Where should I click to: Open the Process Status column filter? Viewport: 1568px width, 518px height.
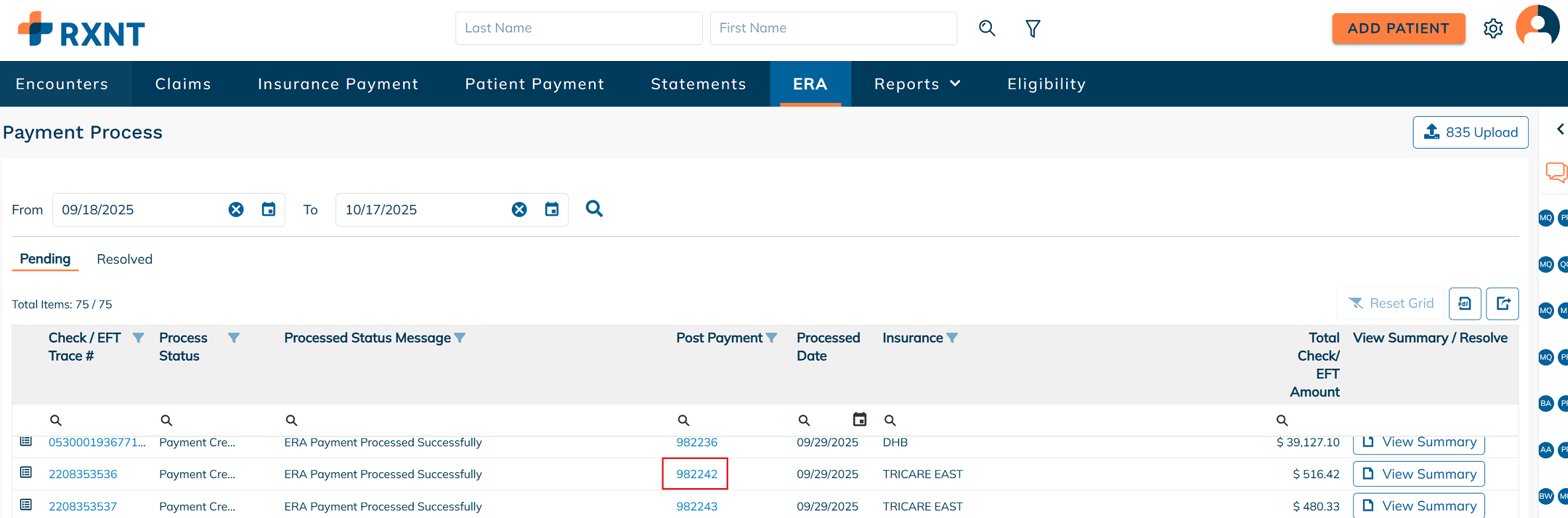(234, 338)
